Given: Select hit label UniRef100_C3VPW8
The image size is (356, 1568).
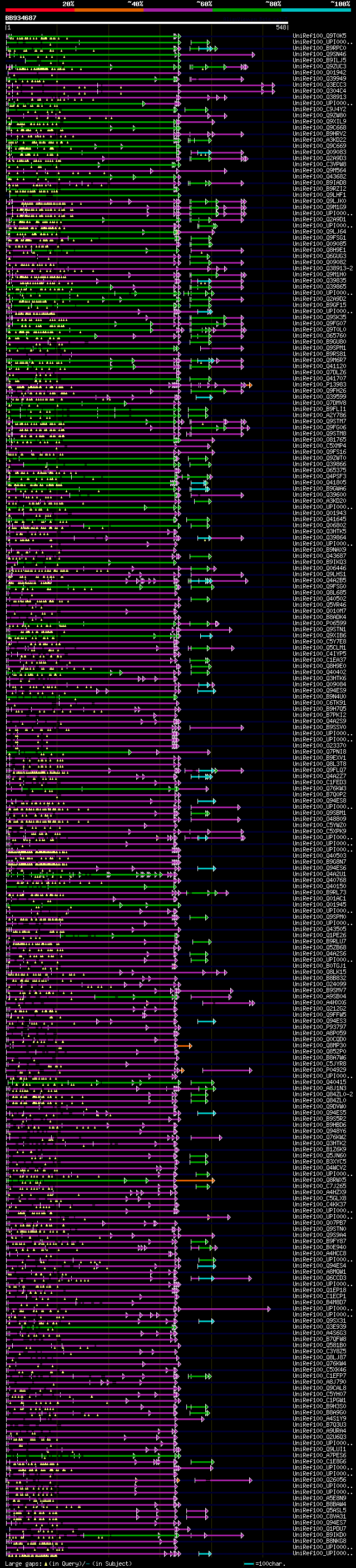Looking at the screenshot, I should click(319, 164).
